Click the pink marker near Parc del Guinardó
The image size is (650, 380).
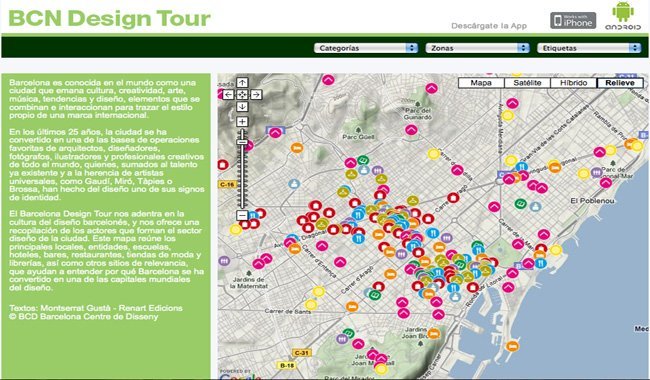coord(432,88)
